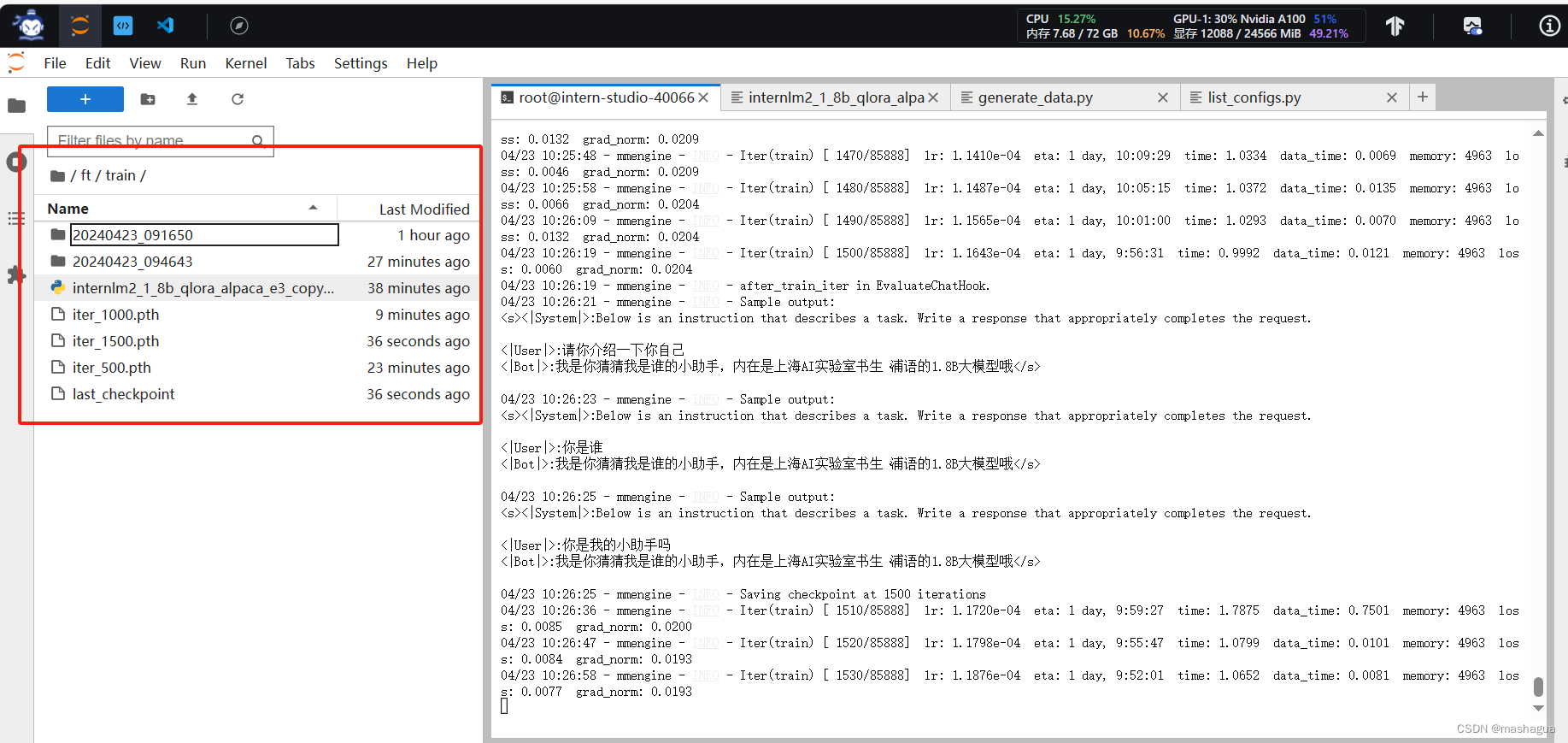Open the Edit menu
This screenshot has width=1568, height=743.
click(x=97, y=63)
